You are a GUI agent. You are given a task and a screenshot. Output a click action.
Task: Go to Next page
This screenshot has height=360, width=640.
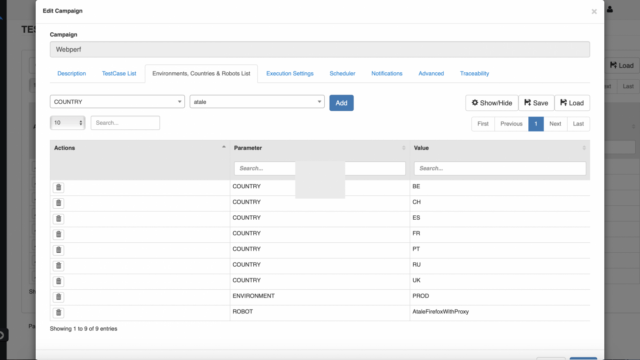[x=555, y=124]
